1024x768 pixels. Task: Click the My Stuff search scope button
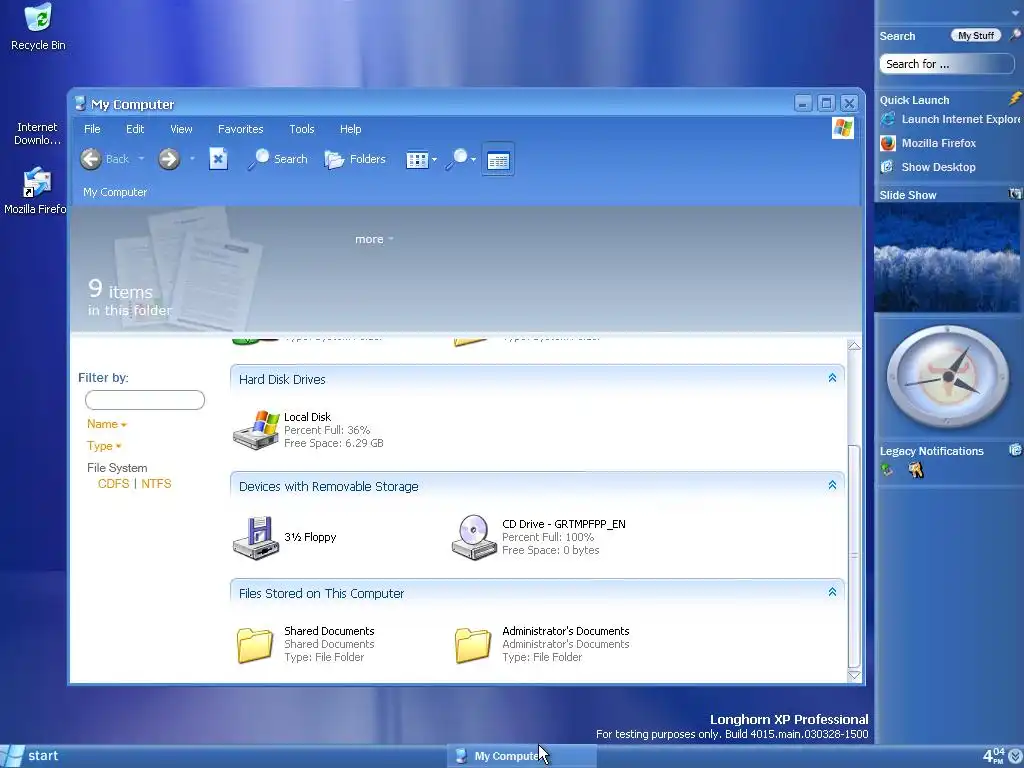(976, 36)
